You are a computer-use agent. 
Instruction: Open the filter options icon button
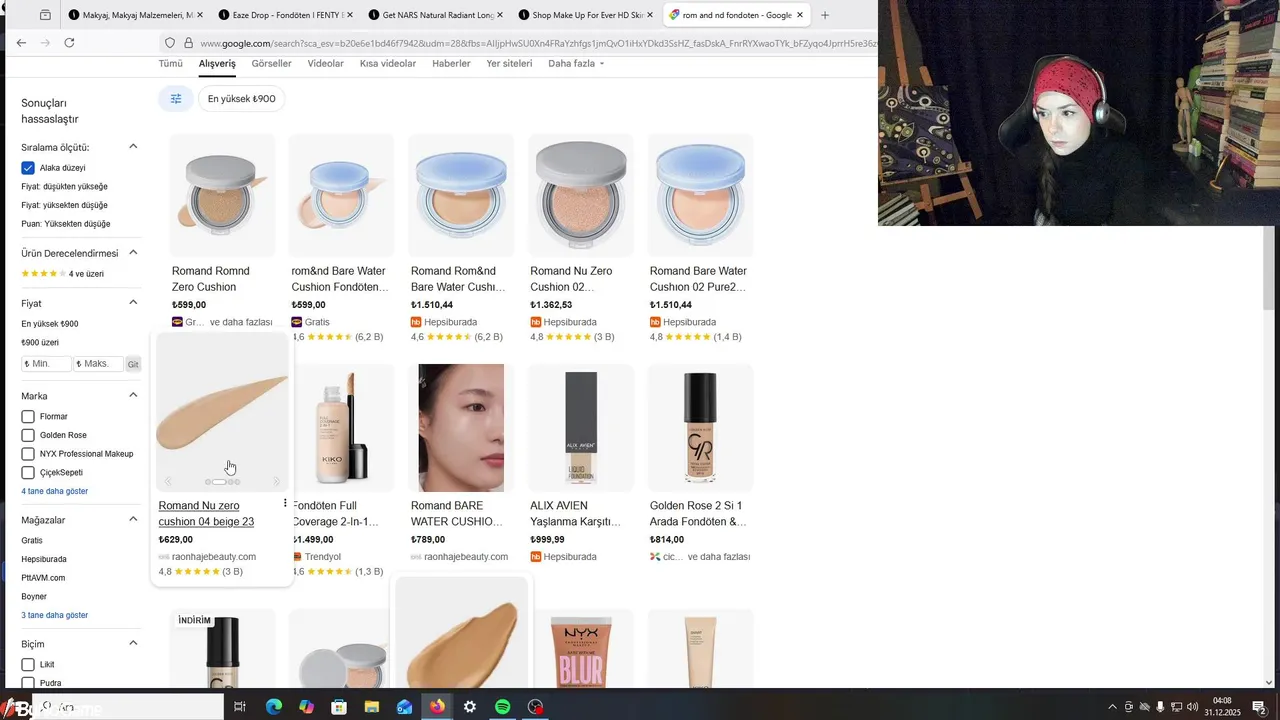176,99
